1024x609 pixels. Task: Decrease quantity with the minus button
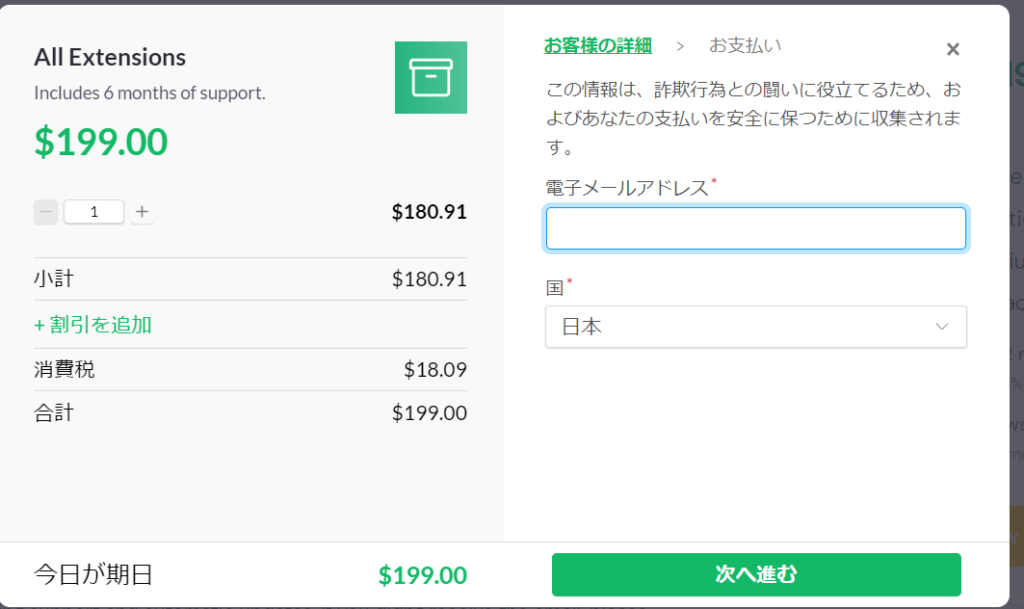click(46, 212)
